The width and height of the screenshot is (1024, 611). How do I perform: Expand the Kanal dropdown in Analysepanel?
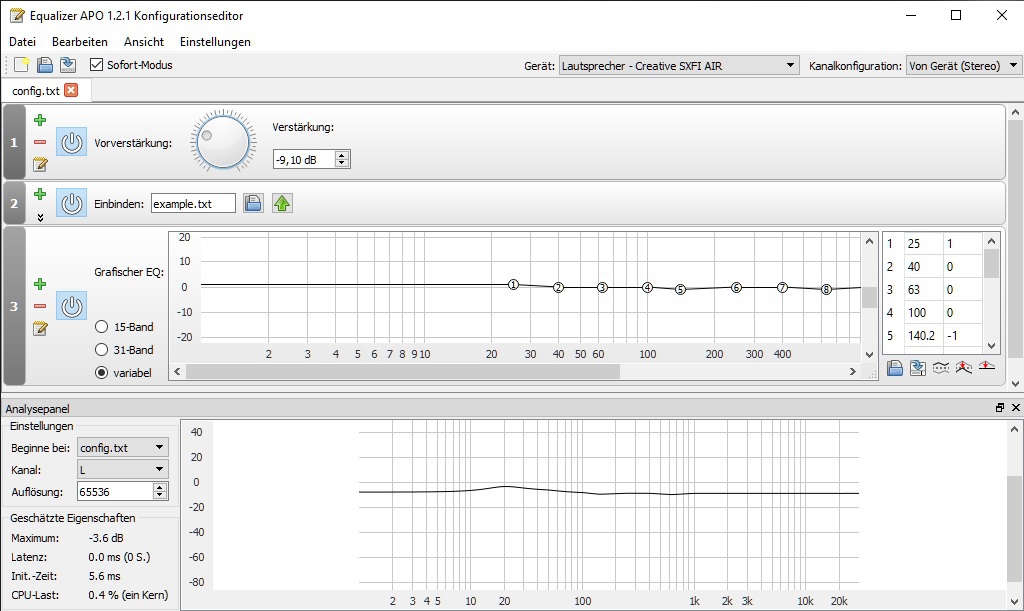tap(122, 469)
